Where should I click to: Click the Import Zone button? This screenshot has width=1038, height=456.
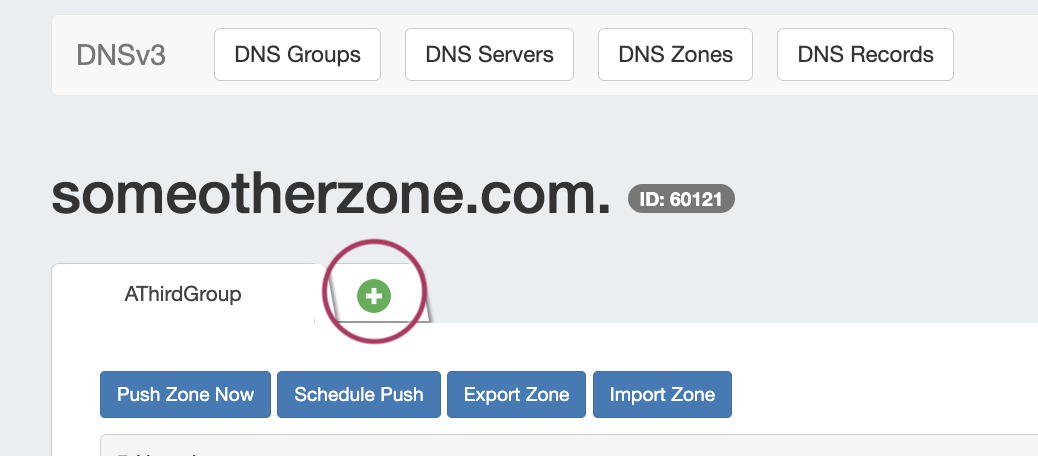[662, 394]
